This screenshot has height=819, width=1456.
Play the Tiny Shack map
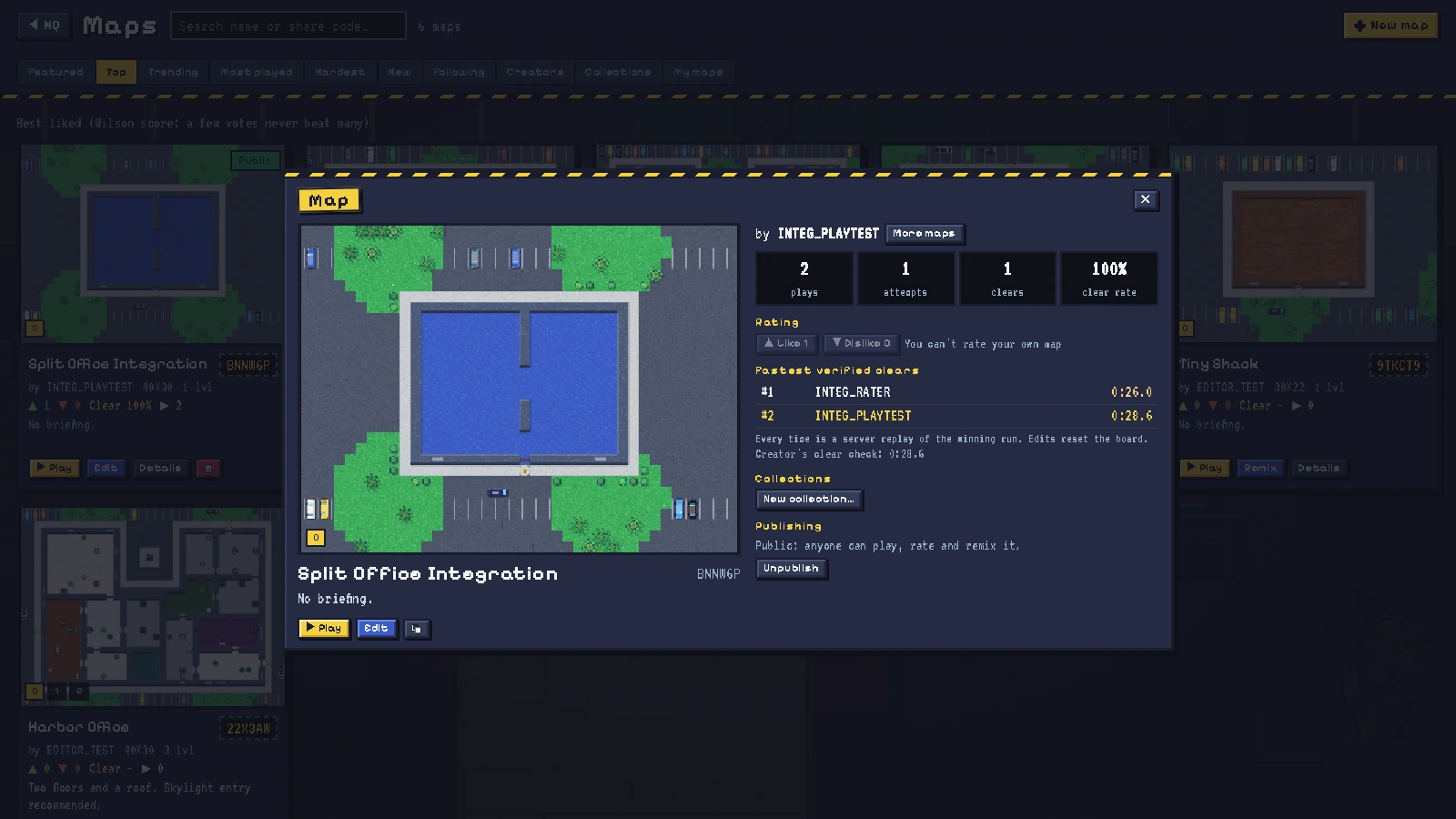coord(1205,468)
